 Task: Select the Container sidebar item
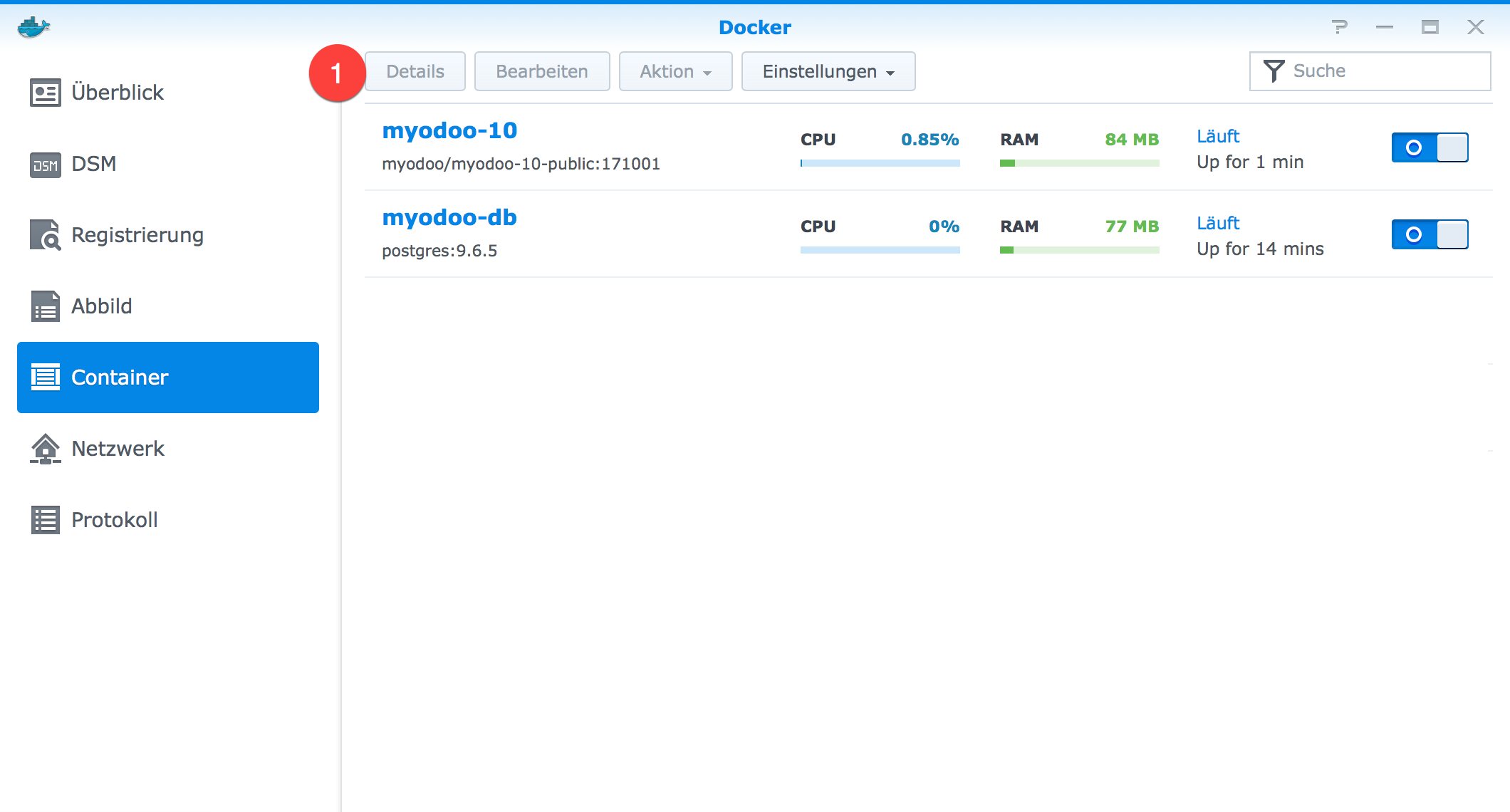(120, 377)
